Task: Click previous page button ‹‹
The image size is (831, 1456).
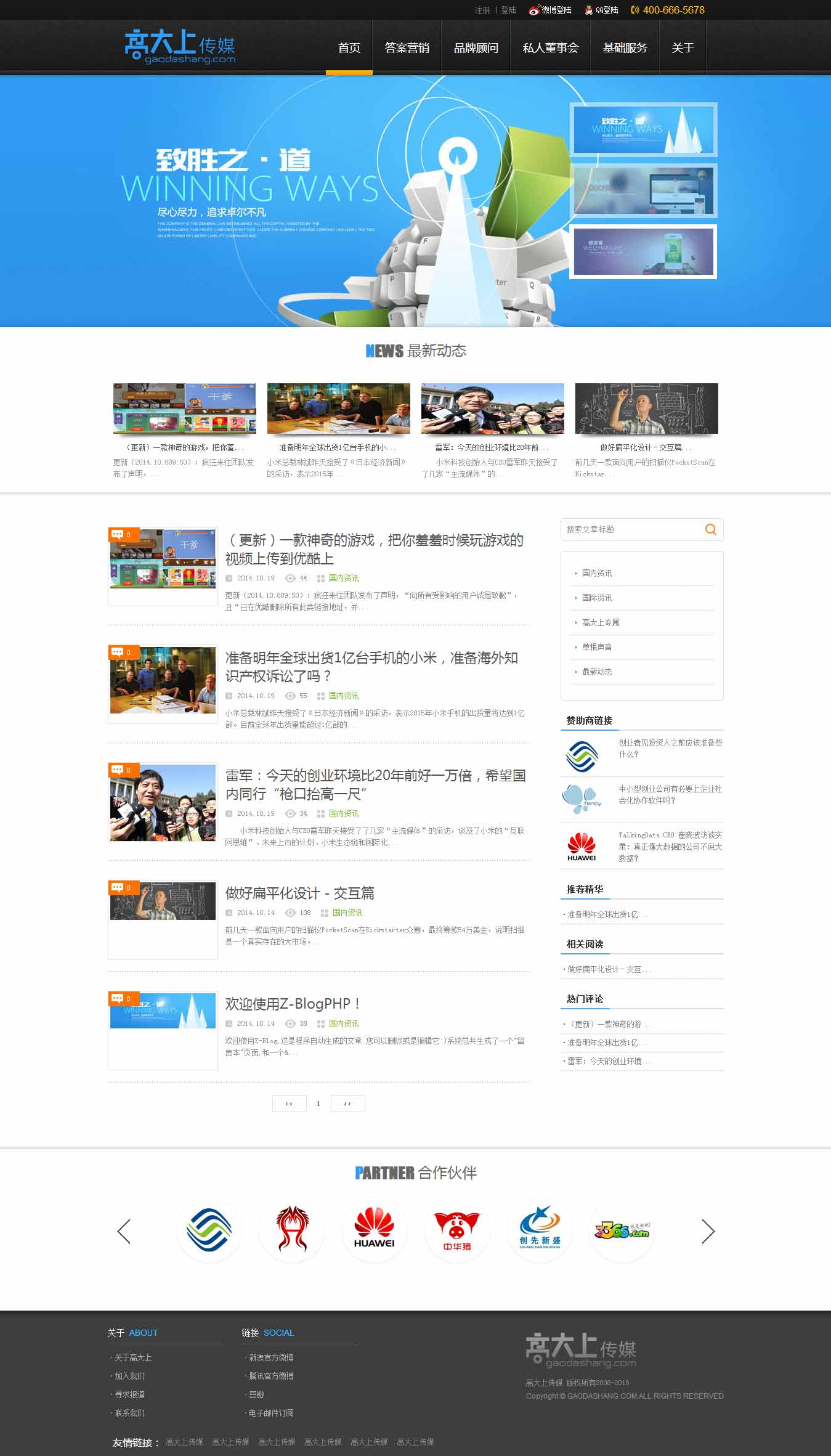Action: pos(289,1103)
